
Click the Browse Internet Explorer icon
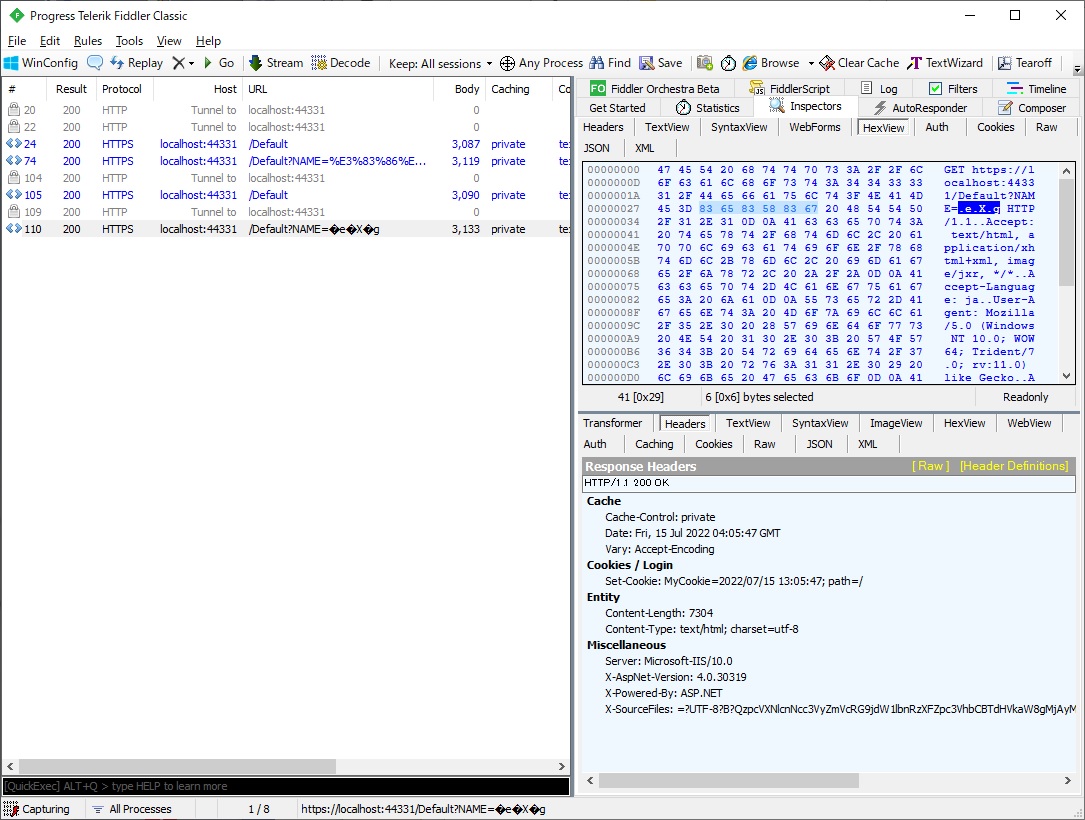[750, 63]
